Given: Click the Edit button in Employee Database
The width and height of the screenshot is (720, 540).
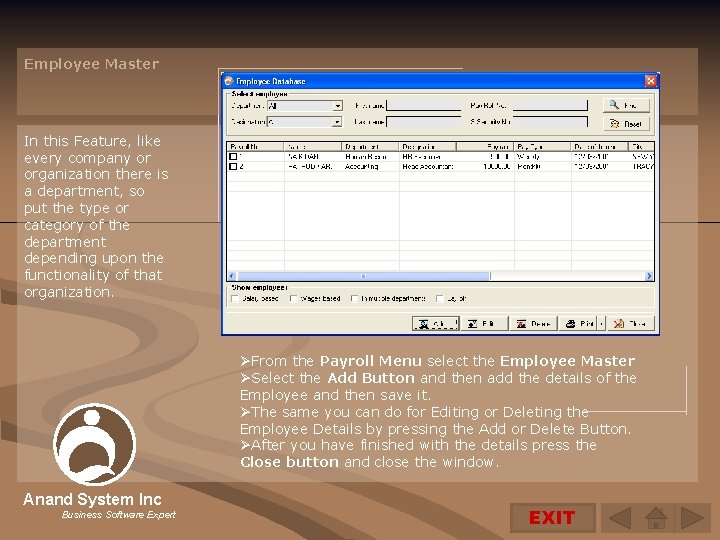Looking at the screenshot, I should pos(484,323).
